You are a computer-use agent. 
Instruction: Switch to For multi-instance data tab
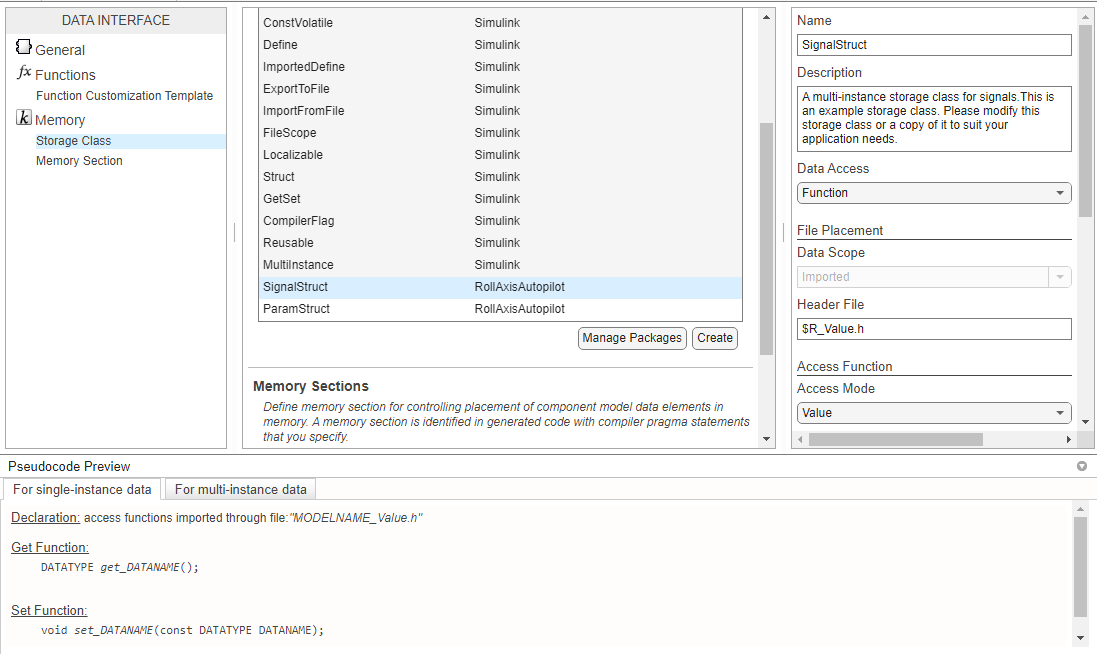pyautogui.click(x=241, y=489)
